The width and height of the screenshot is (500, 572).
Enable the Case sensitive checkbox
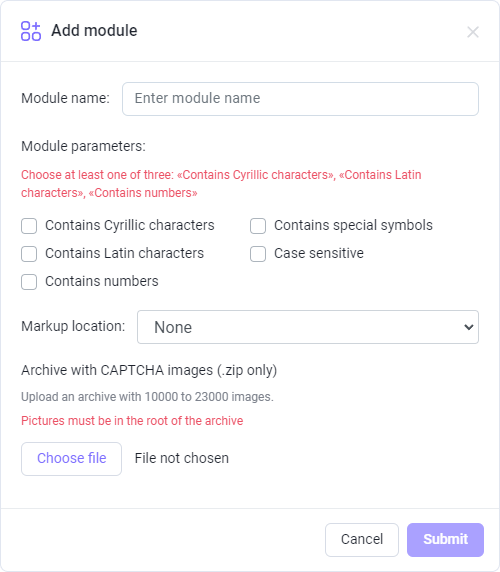click(258, 254)
